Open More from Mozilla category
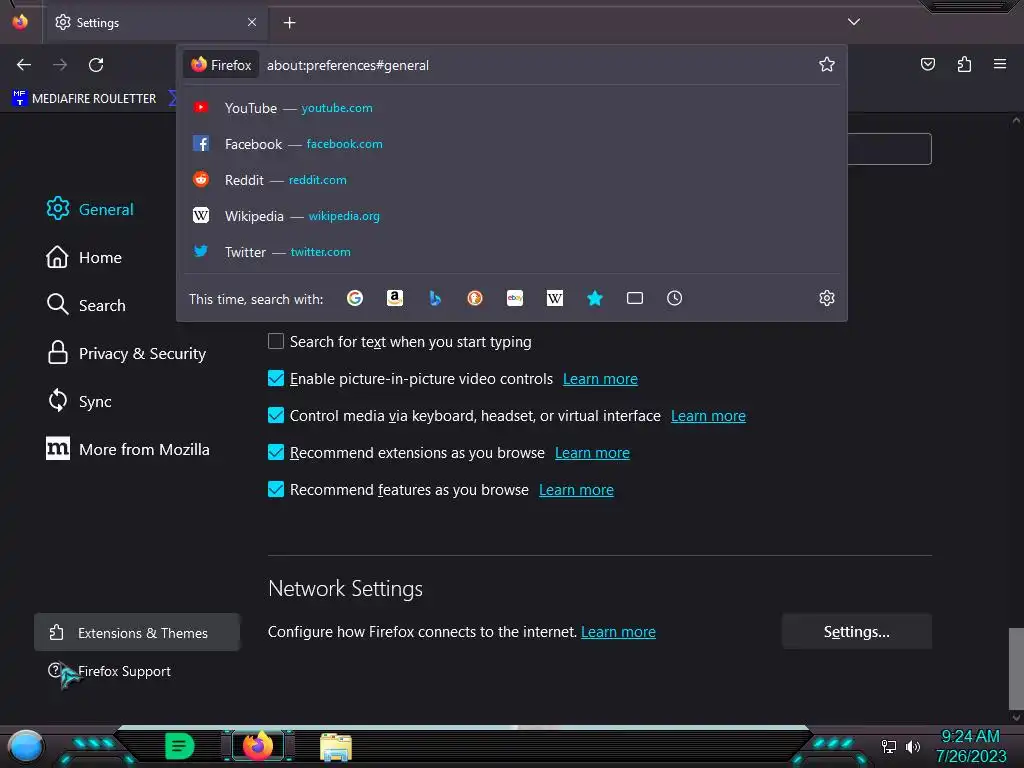Image resolution: width=1024 pixels, height=768 pixels. pyautogui.click(x=129, y=449)
